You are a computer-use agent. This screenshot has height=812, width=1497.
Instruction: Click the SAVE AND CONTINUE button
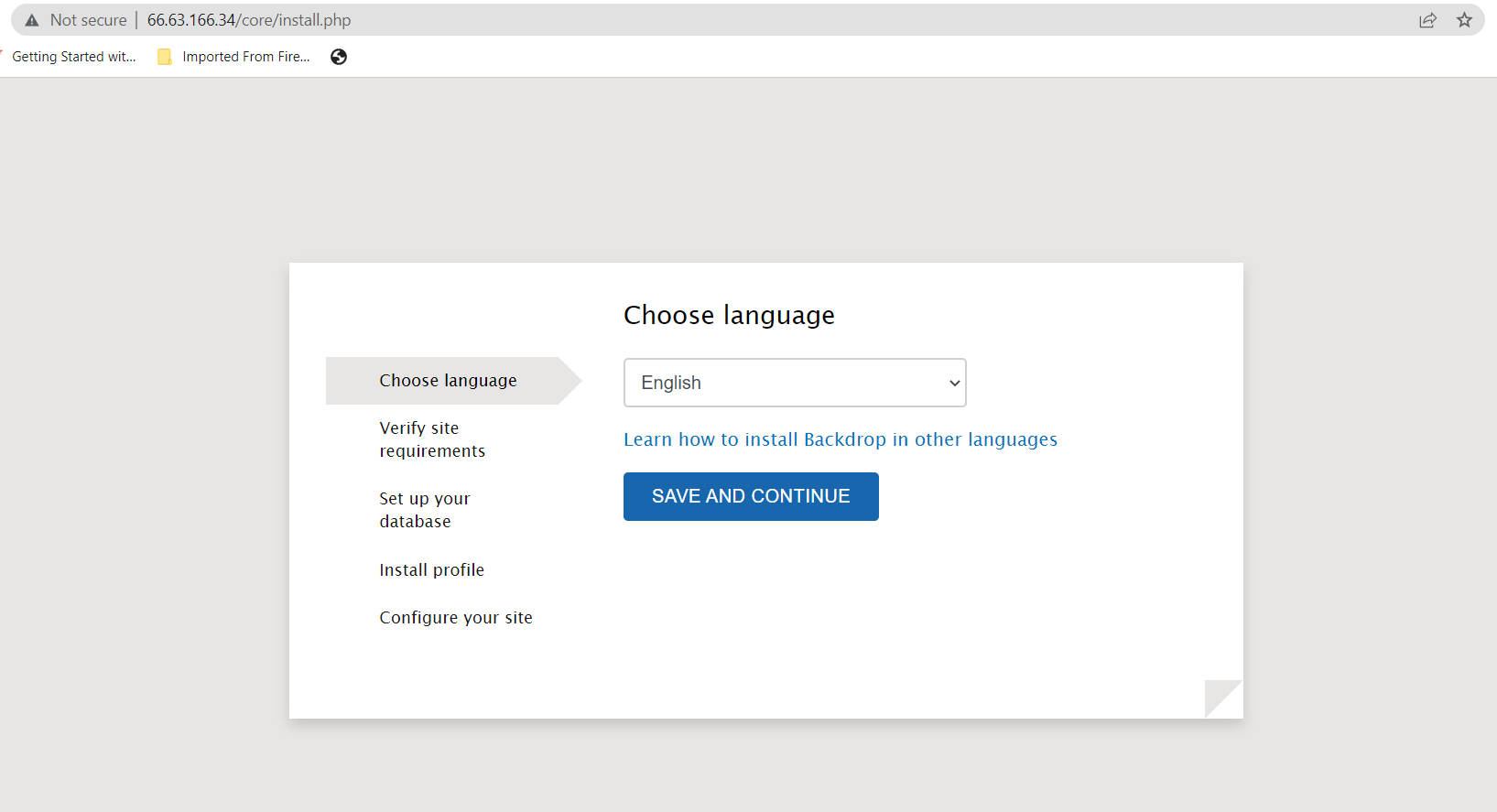[751, 496]
